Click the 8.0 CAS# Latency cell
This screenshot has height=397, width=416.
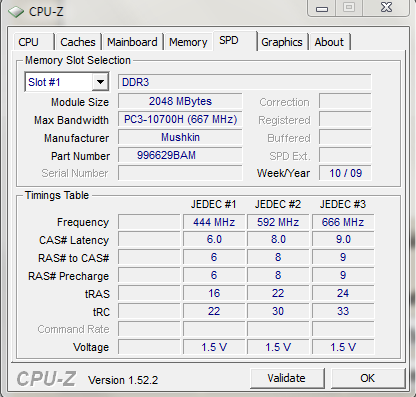point(278,240)
